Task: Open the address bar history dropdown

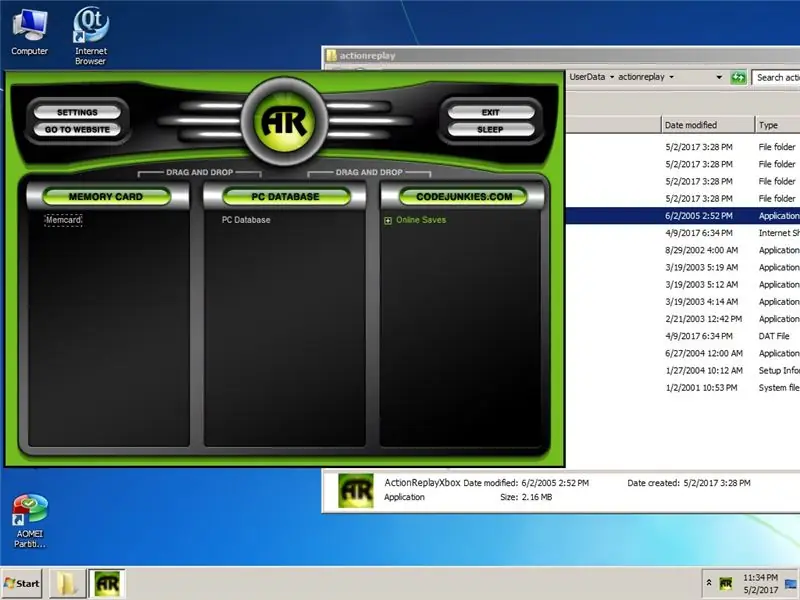Action: click(719, 78)
